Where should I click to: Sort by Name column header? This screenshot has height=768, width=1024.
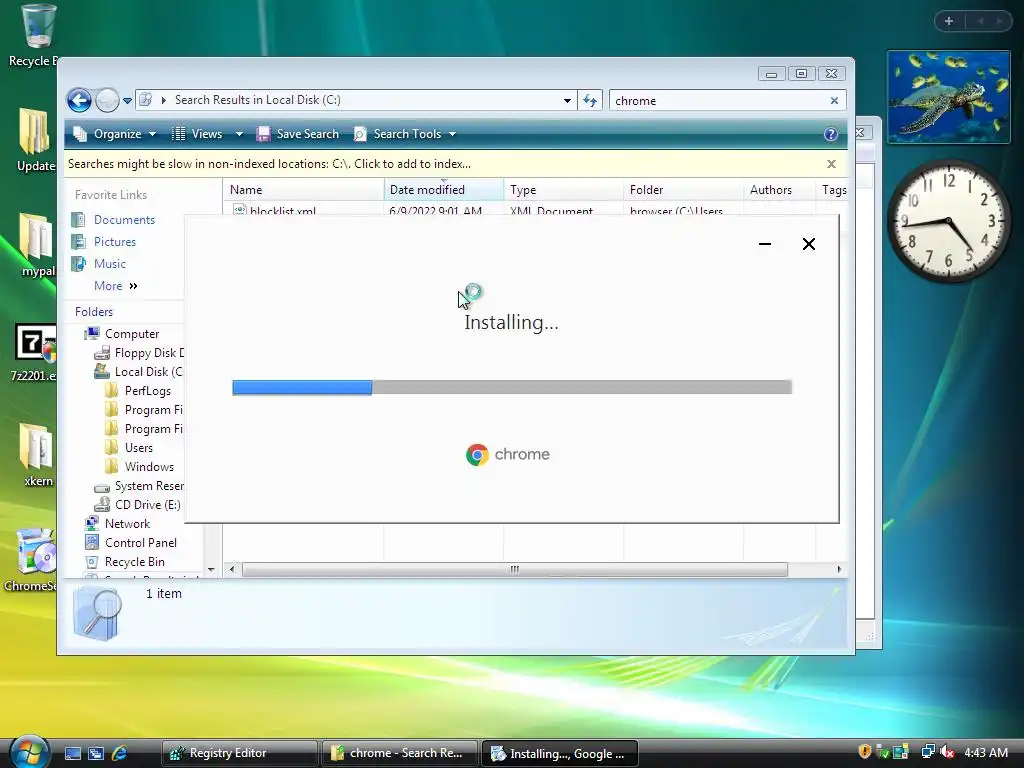[x=304, y=189]
